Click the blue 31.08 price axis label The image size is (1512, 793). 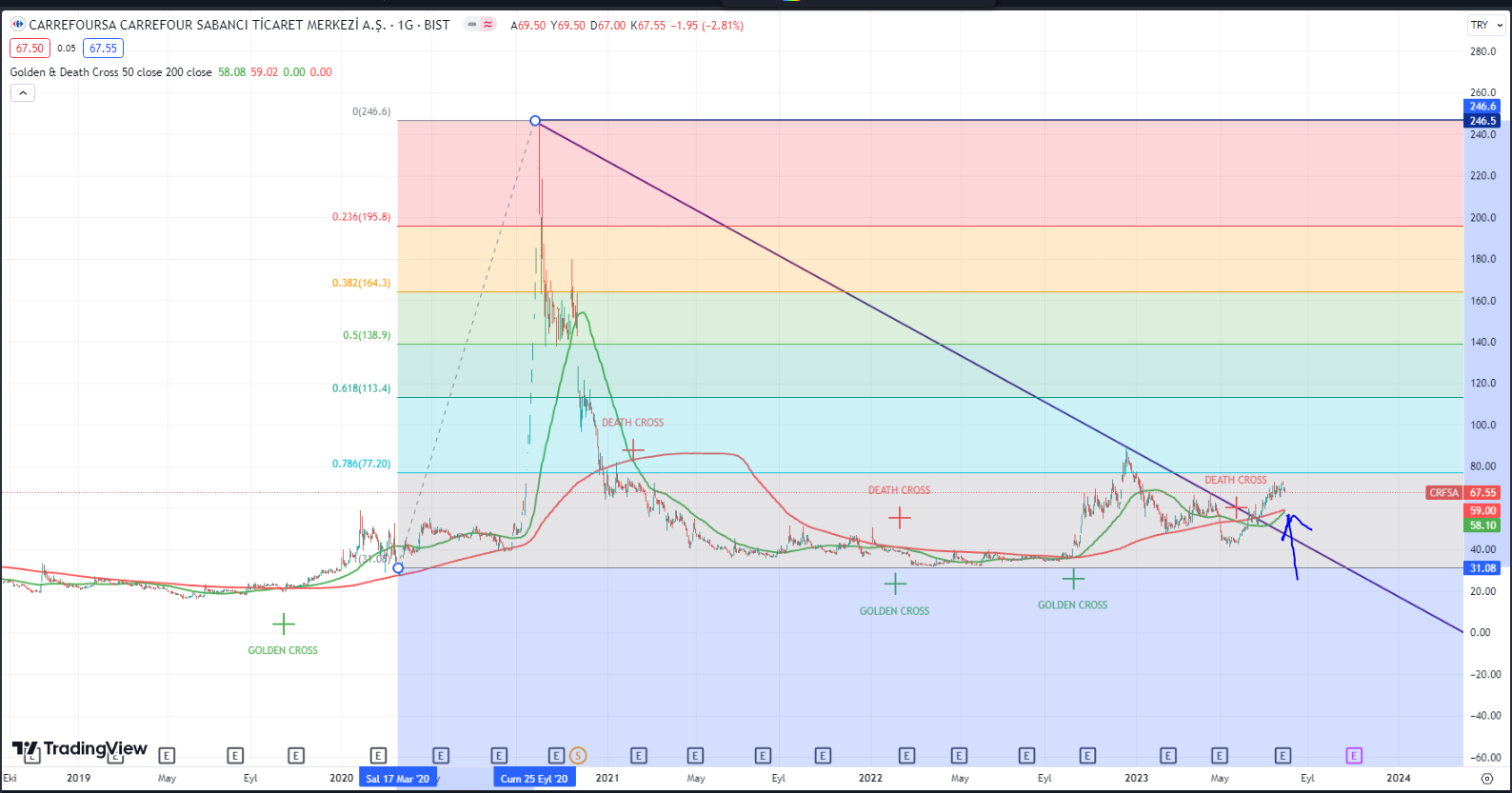click(x=1482, y=568)
